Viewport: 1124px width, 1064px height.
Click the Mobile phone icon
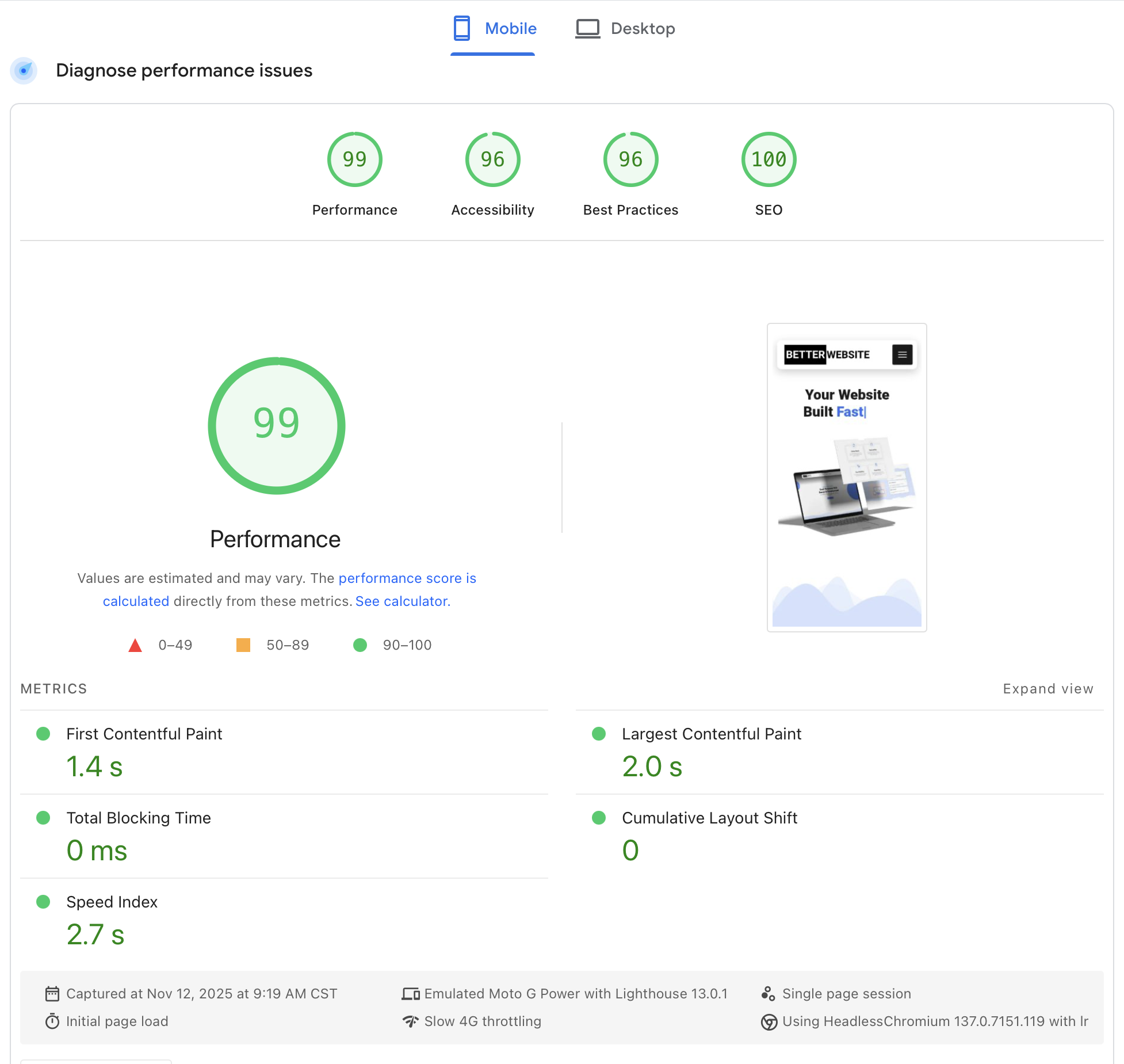pos(461,28)
